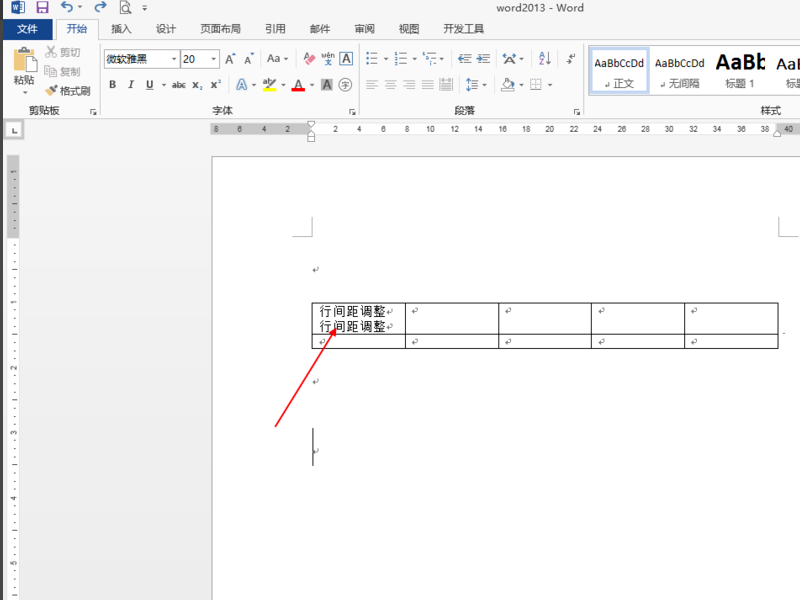Apply the 标题 1 style
Screen dimensions: 800x600
point(739,70)
